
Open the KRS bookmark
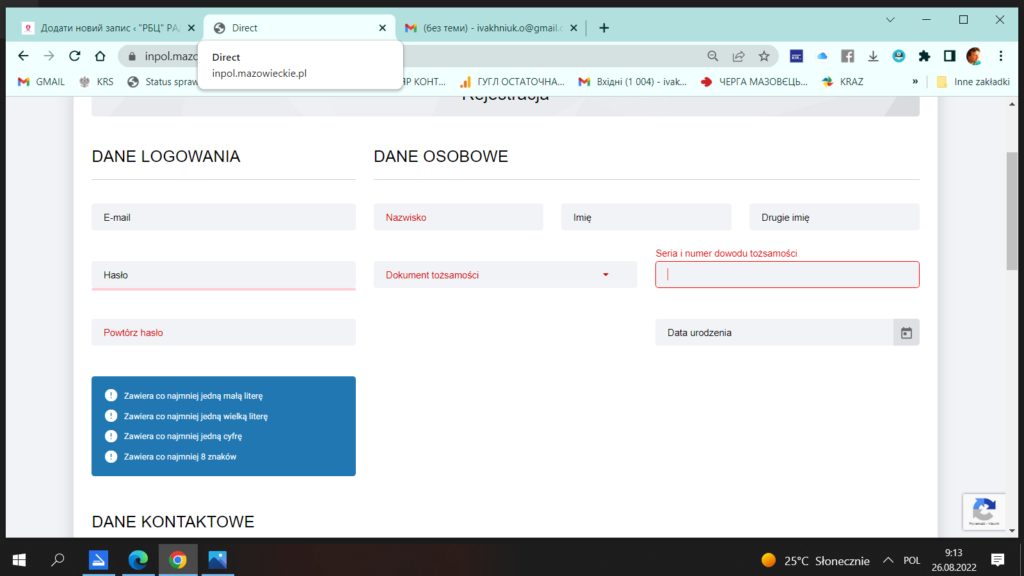pos(97,82)
